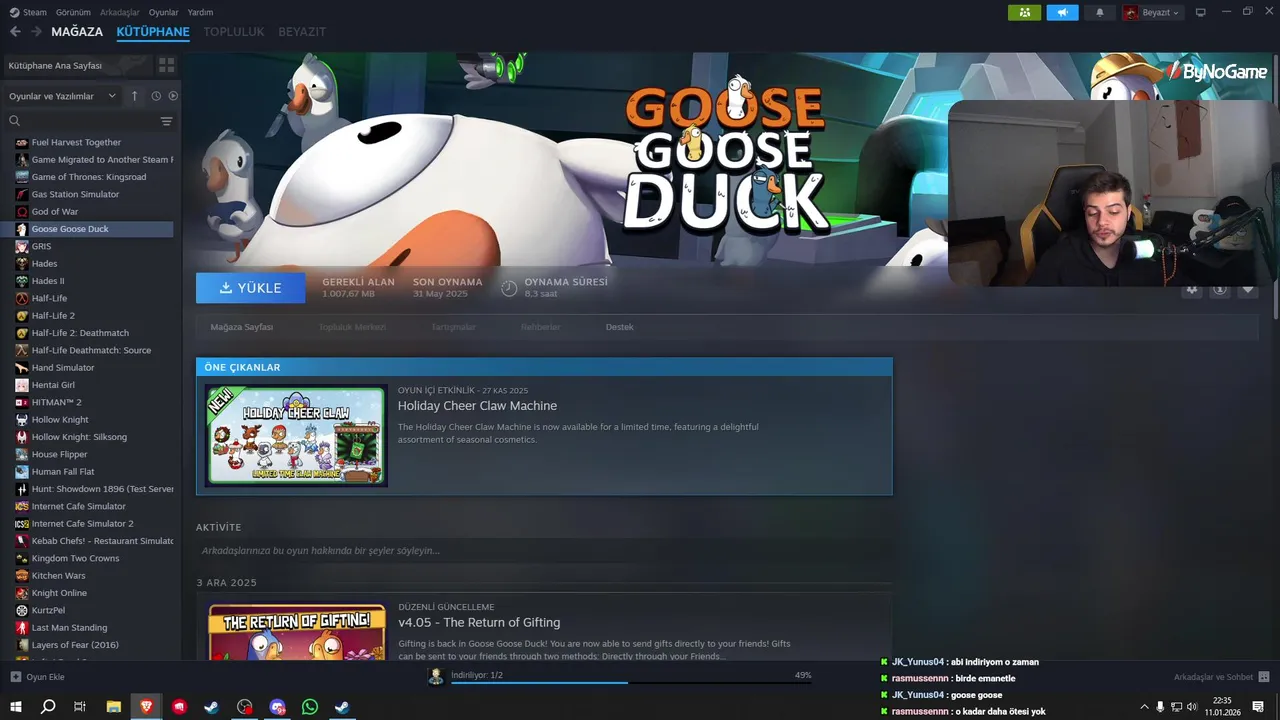Open the Steam menu
1280x720 pixels.
(28, 12)
